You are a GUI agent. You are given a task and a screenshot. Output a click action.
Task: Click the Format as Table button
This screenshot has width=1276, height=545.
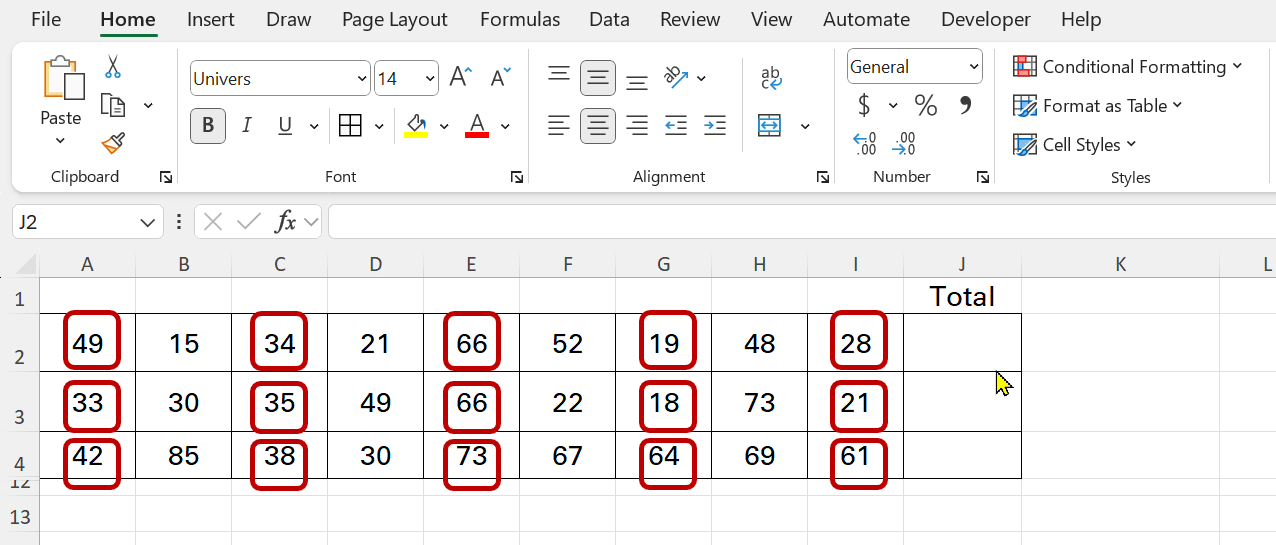pos(1097,106)
